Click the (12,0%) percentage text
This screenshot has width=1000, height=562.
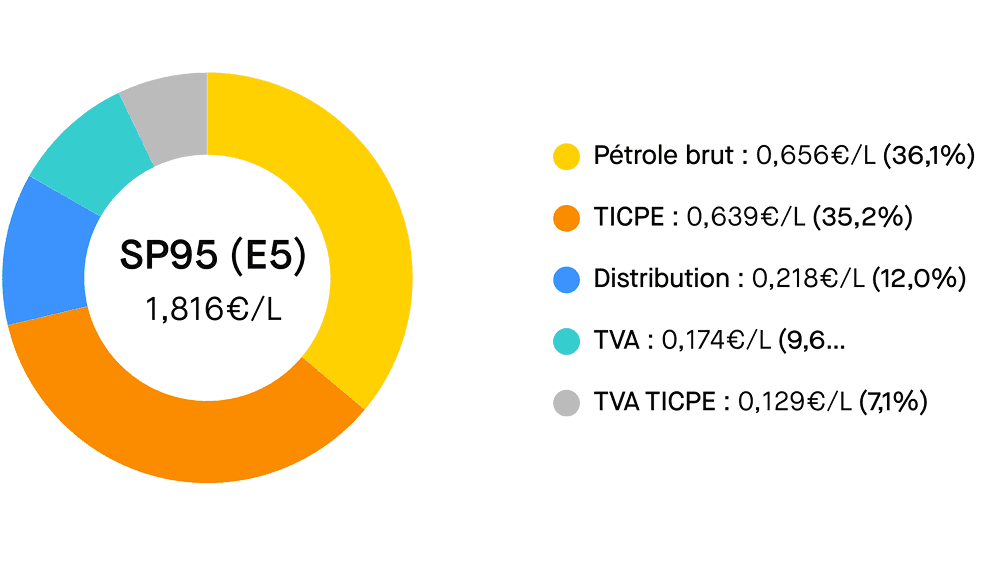pos(918,280)
